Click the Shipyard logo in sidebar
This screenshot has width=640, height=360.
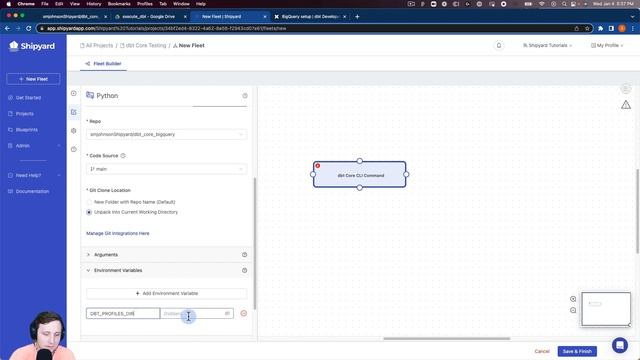click(32, 46)
